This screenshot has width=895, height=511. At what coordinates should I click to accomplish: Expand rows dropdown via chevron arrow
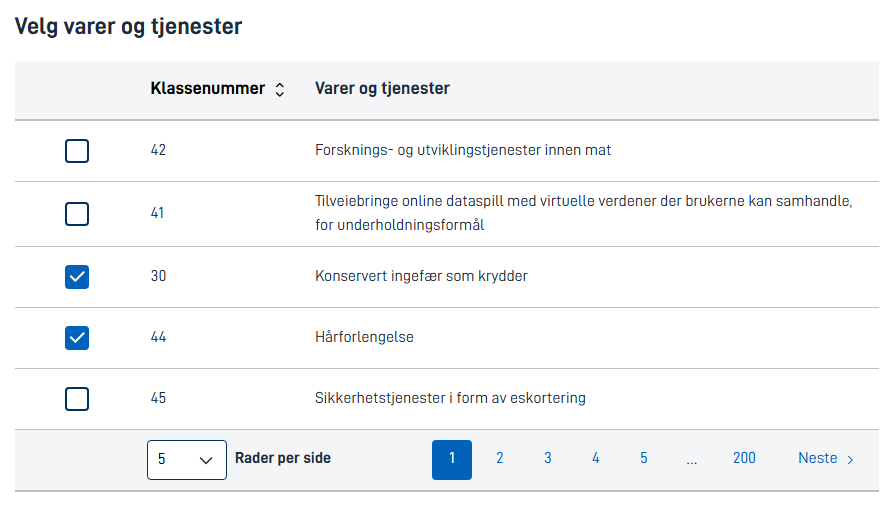click(206, 460)
